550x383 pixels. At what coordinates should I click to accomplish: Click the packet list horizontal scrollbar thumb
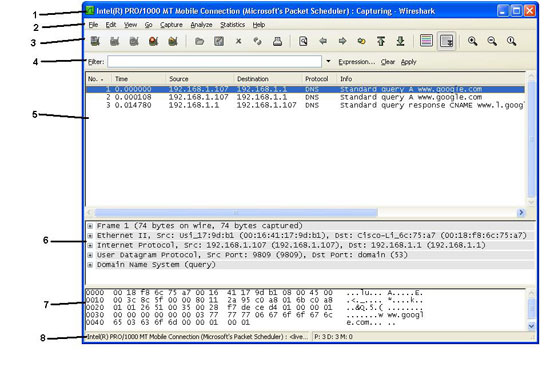(236, 213)
